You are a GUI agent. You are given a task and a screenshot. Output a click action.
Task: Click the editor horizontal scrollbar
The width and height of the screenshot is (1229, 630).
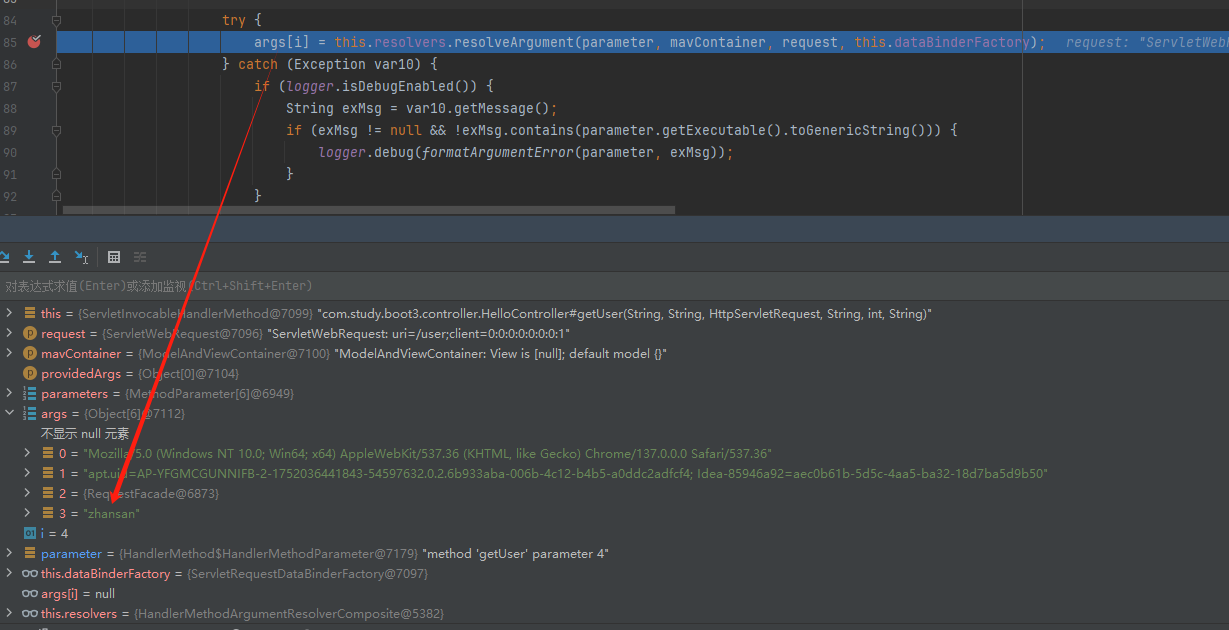point(369,210)
